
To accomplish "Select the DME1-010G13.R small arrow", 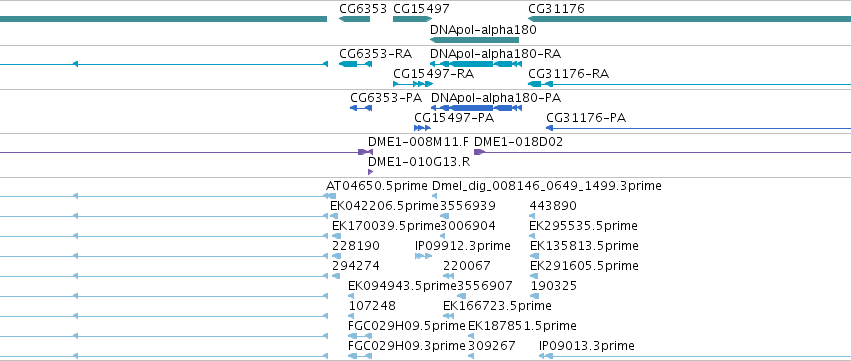I will pyautogui.click(x=371, y=172).
